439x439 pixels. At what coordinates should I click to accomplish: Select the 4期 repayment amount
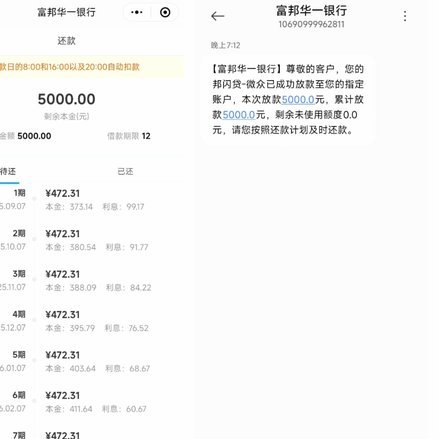tap(63, 315)
